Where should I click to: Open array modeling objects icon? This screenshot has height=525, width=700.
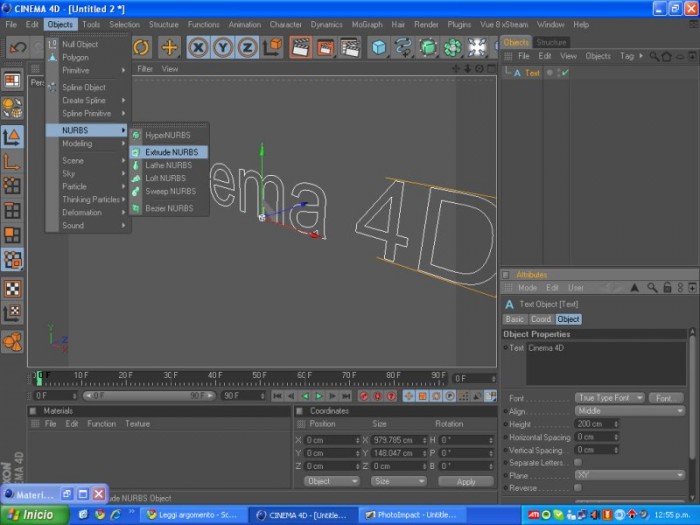point(452,47)
